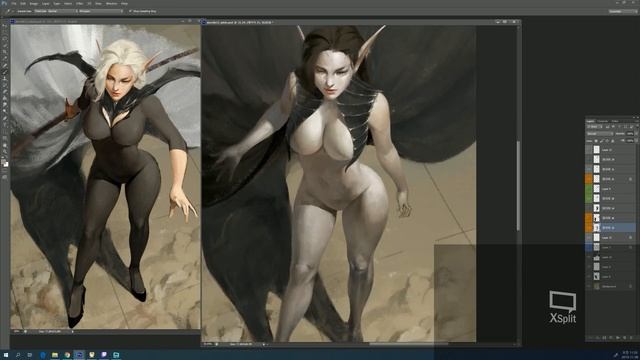The height and width of the screenshot is (360, 640).
Task: Delete layer via trash icon
Action: [x=631, y=338]
